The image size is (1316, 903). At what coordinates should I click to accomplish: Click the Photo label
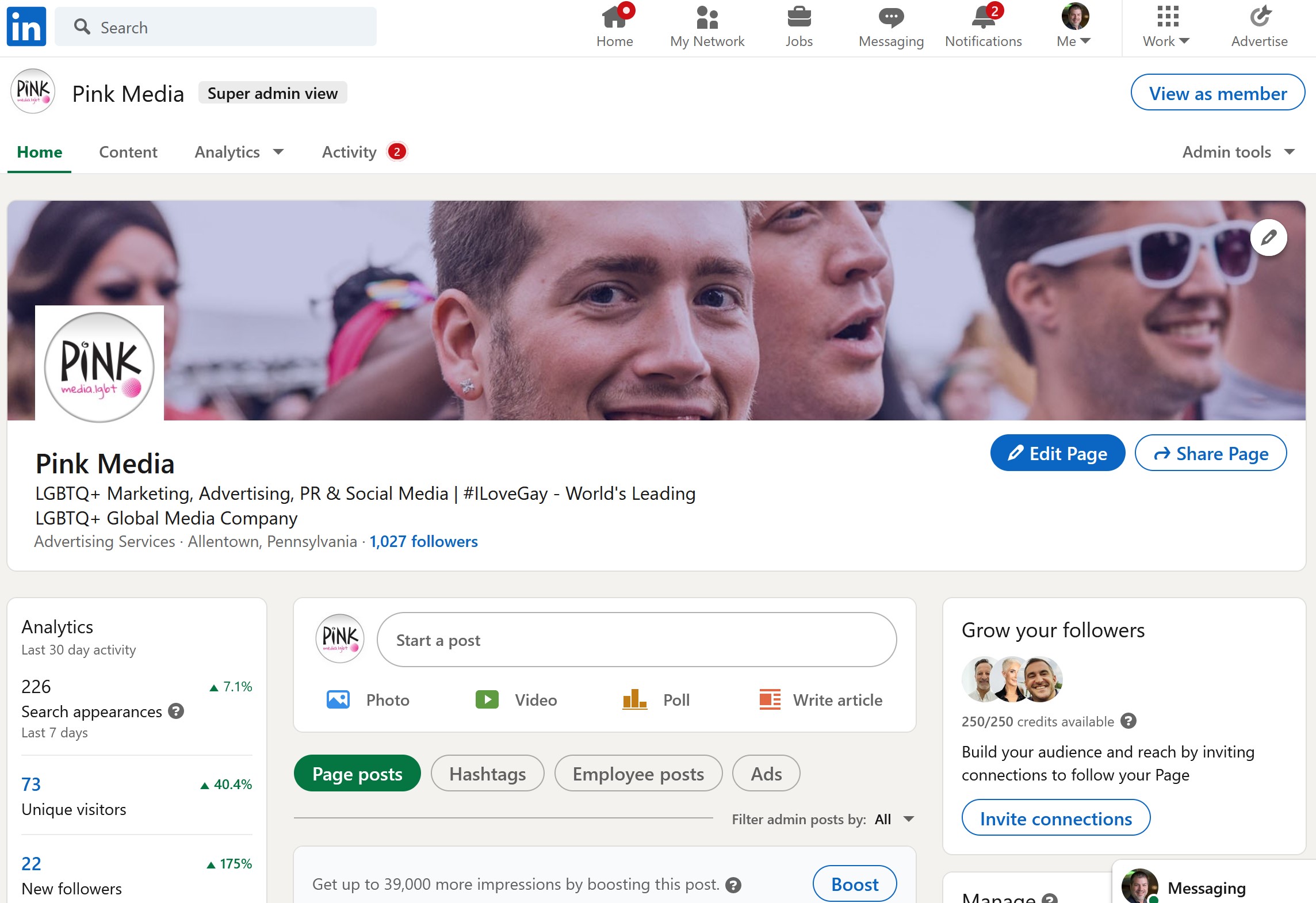[388, 700]
